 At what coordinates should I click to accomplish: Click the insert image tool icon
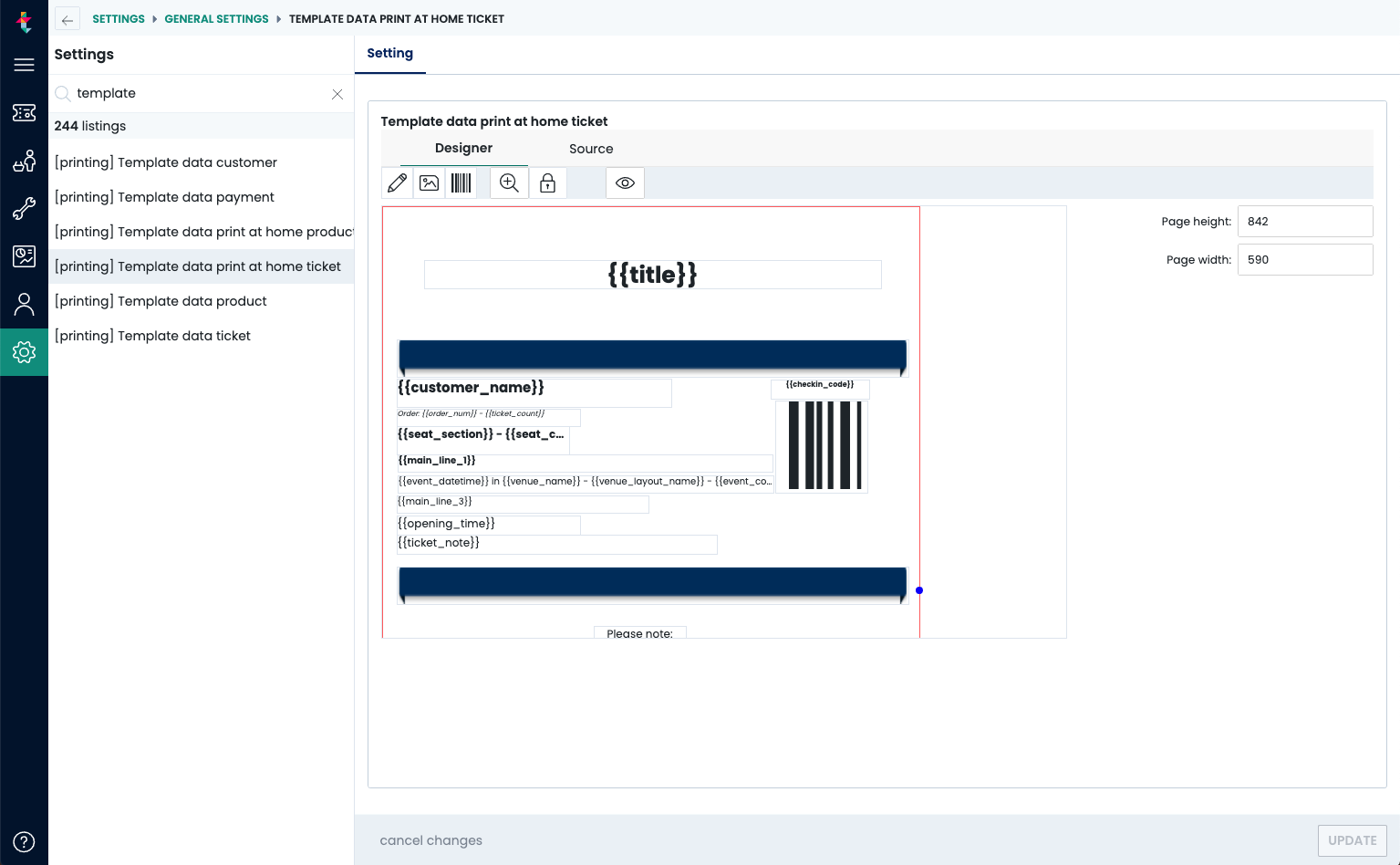430,183
